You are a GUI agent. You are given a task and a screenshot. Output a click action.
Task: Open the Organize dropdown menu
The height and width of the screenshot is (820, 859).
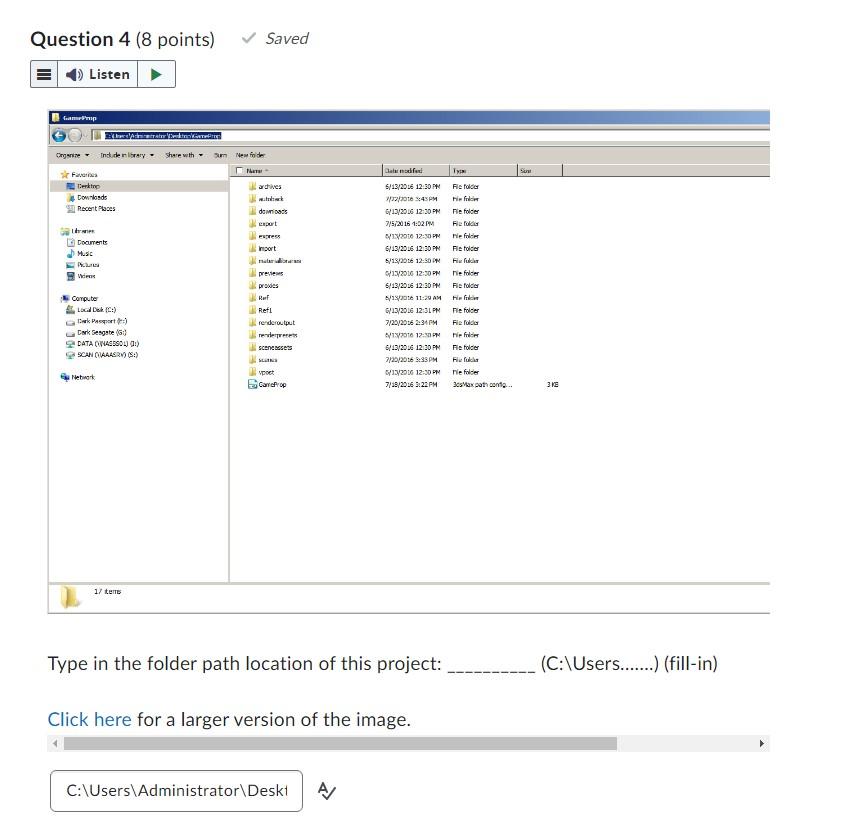70,155
